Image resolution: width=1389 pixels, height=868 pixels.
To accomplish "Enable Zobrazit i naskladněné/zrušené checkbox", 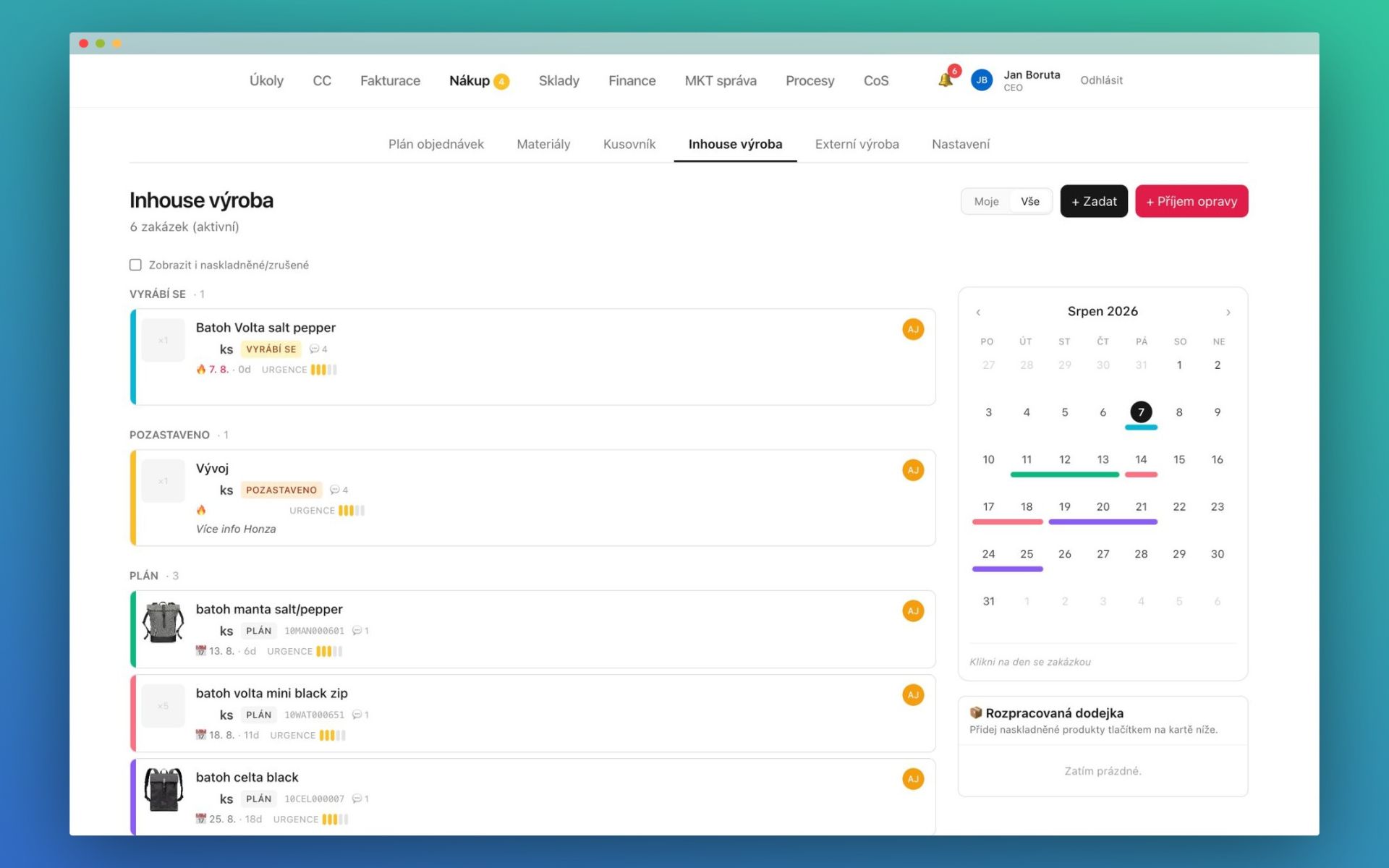I will [x=135, y=265].
